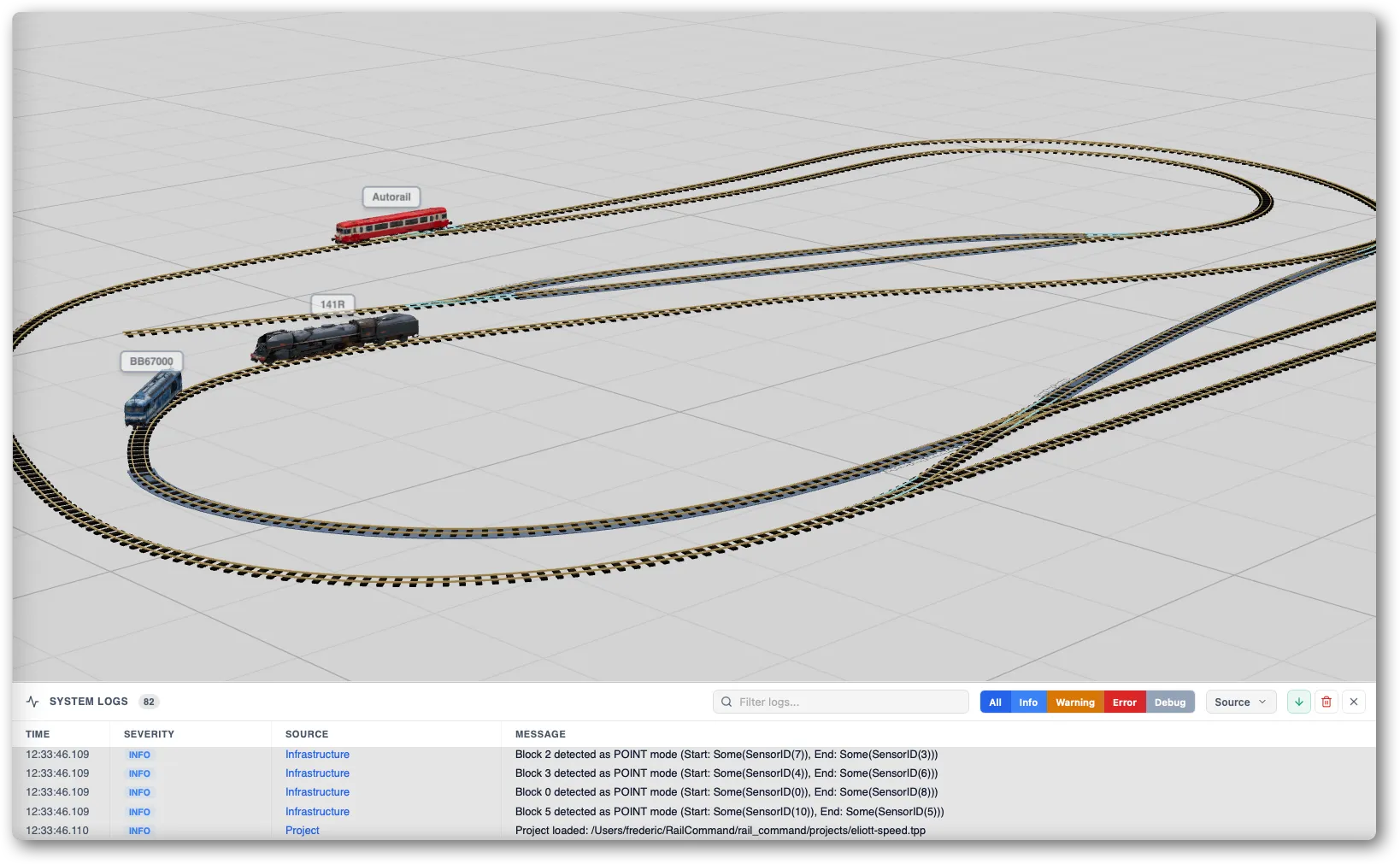The width and height of the screenshot is (1400, 864).
Task: Clear logs with the red trash icon
Action: (1326, 702)
